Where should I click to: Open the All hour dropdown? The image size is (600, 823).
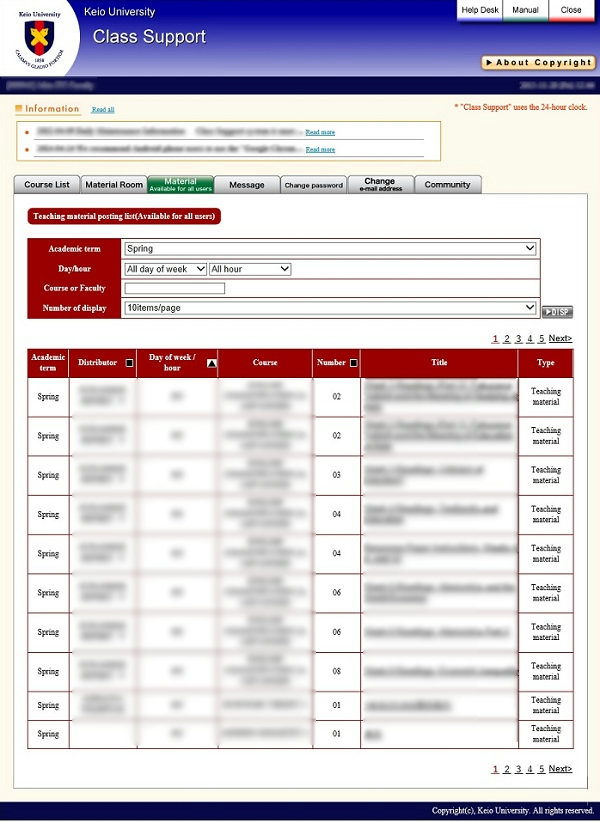[x=250, y=269]
